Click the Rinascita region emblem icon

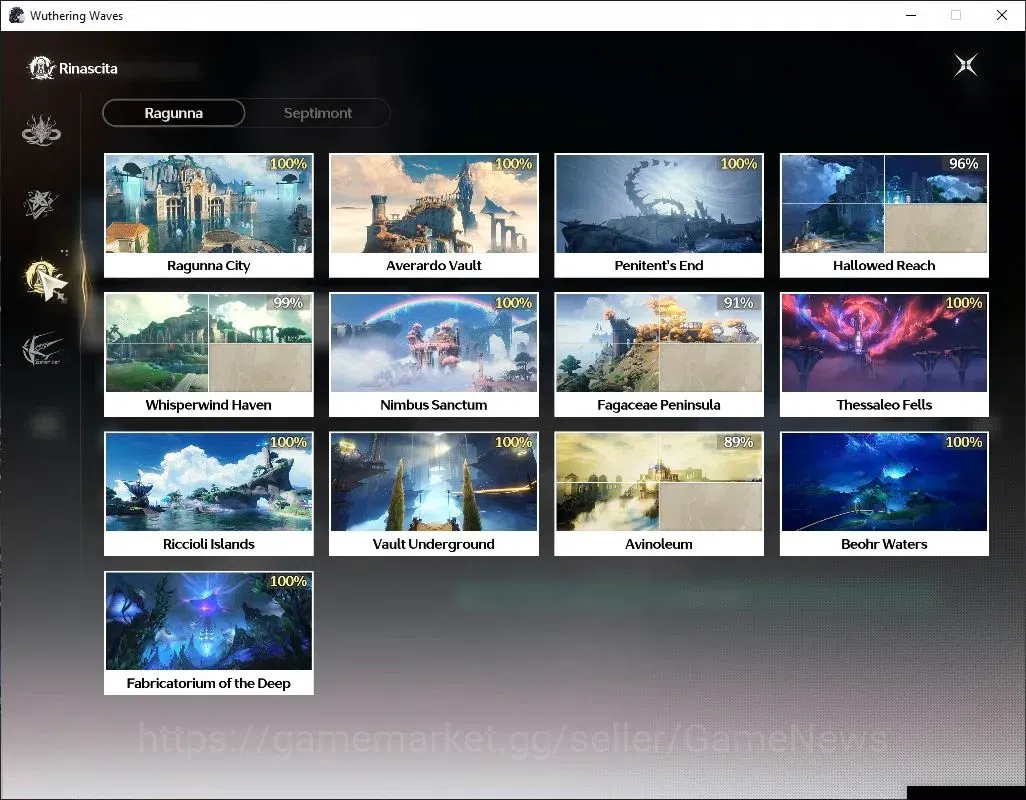[41, 68]
